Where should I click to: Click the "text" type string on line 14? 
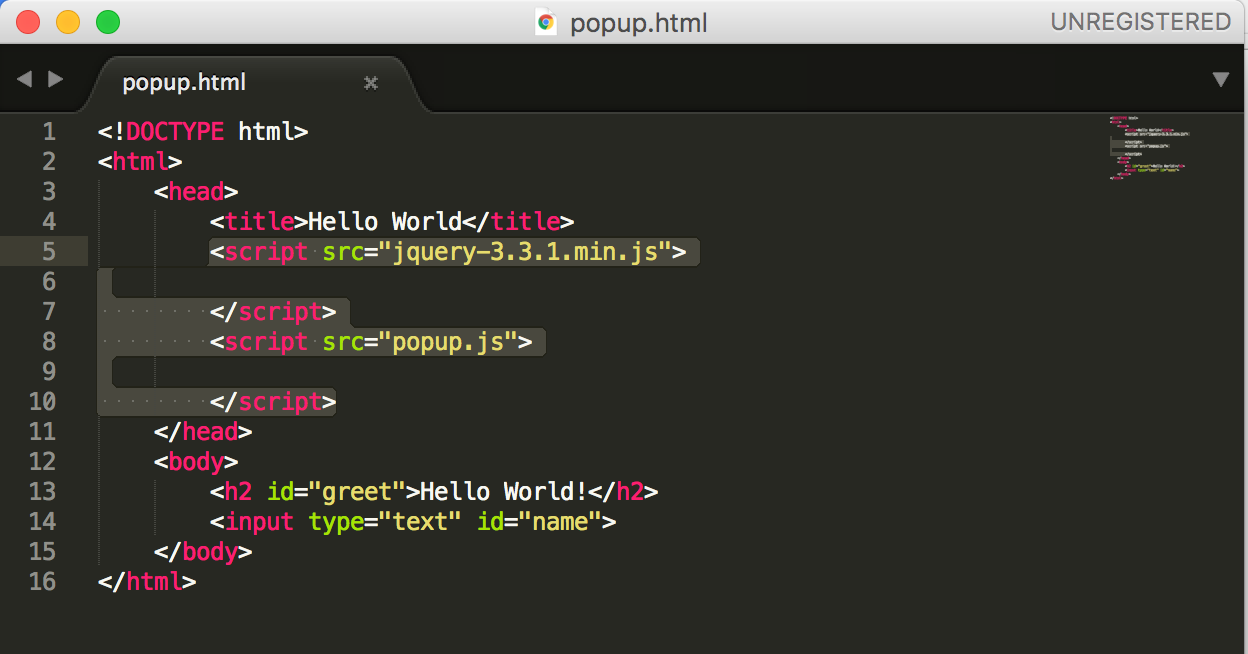tap(420, 522)
